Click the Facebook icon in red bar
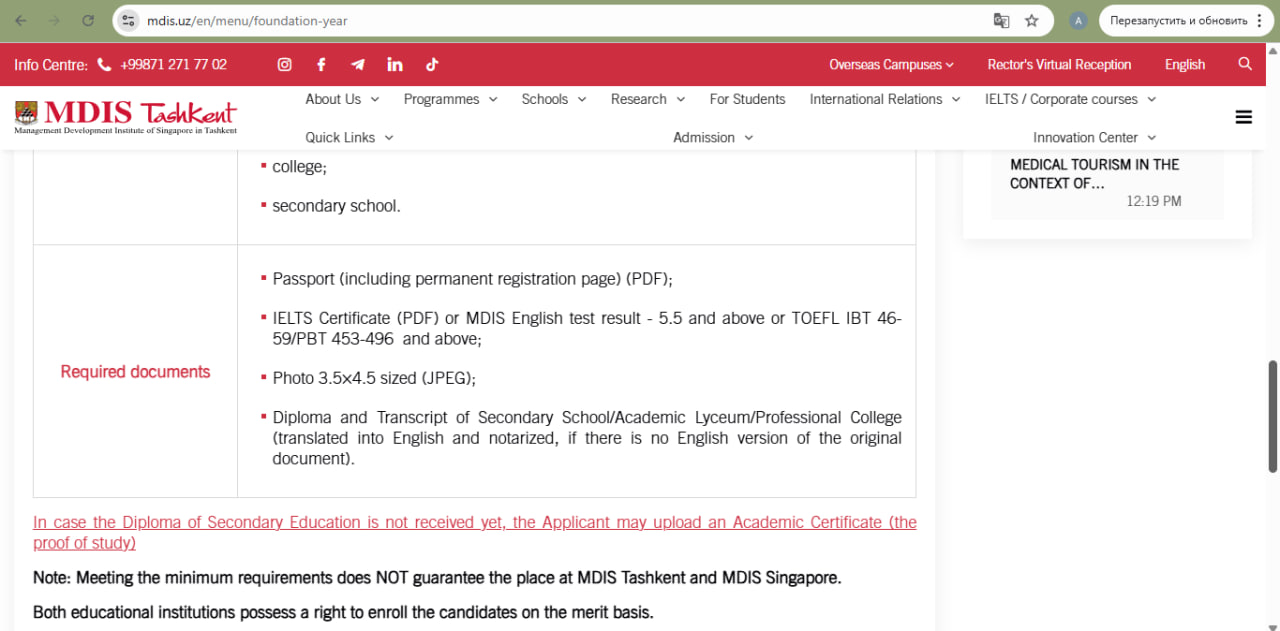Viewport: 1280px width, 631px height. (x=321, y=64)
